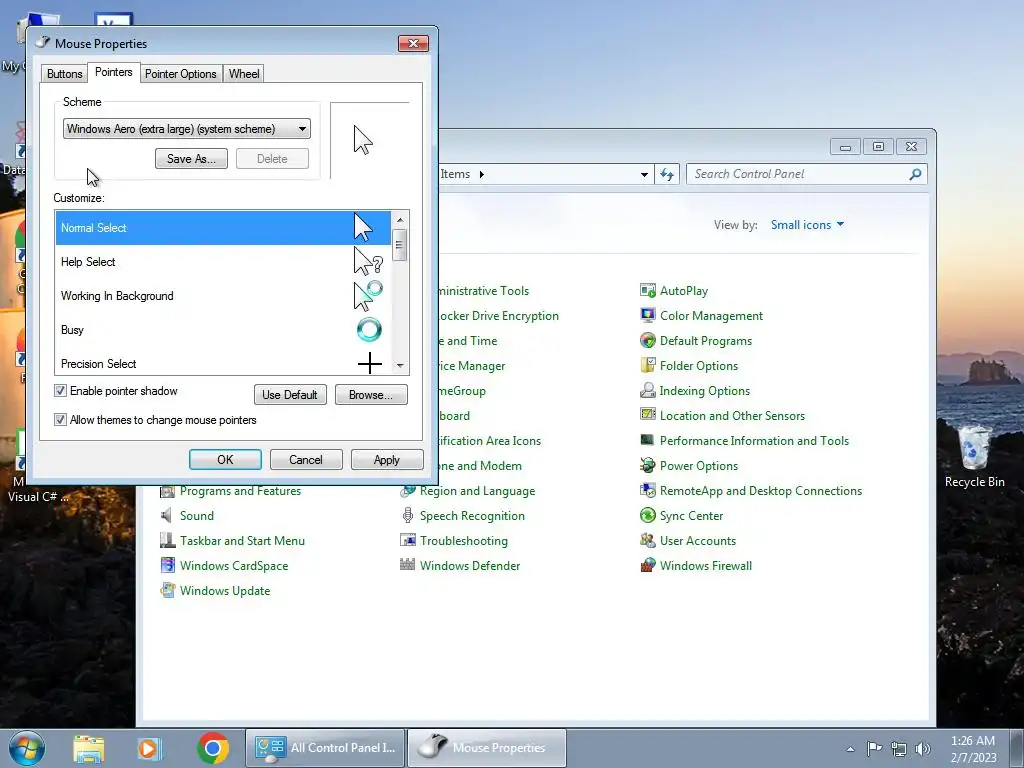
Task: Click scroll up arrow in Customize list
Action: coord(400,219)
